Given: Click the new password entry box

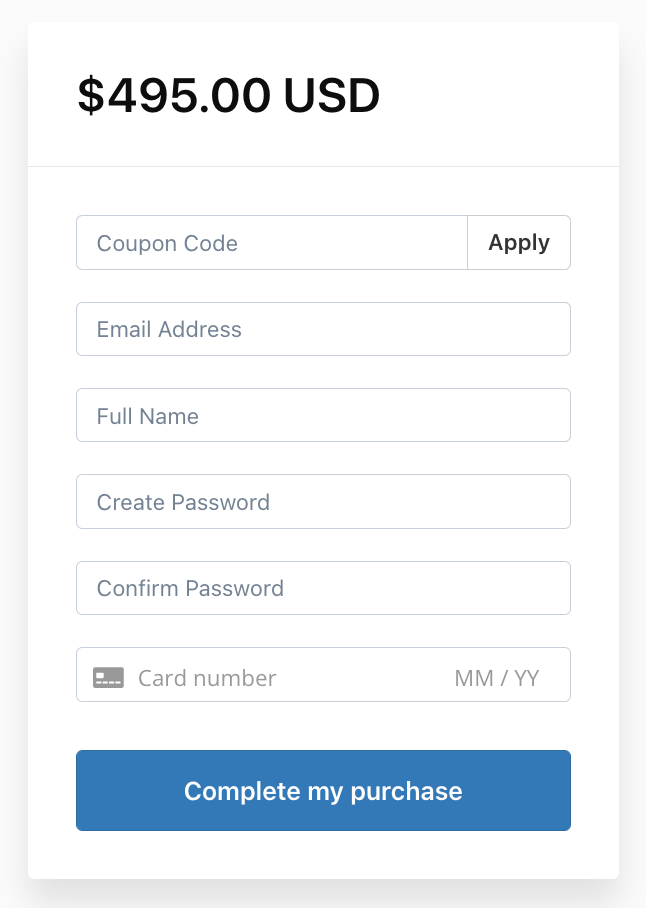Looking at the screenshot, I should (x=323, y=502).
